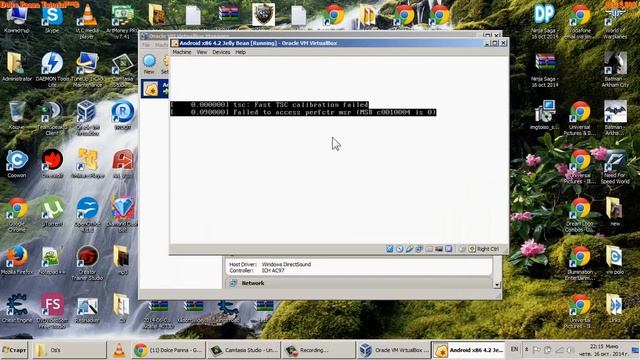Click the down arrow of VirtualBox Manager scrollbar
The image size is (640, 360).
497,285
